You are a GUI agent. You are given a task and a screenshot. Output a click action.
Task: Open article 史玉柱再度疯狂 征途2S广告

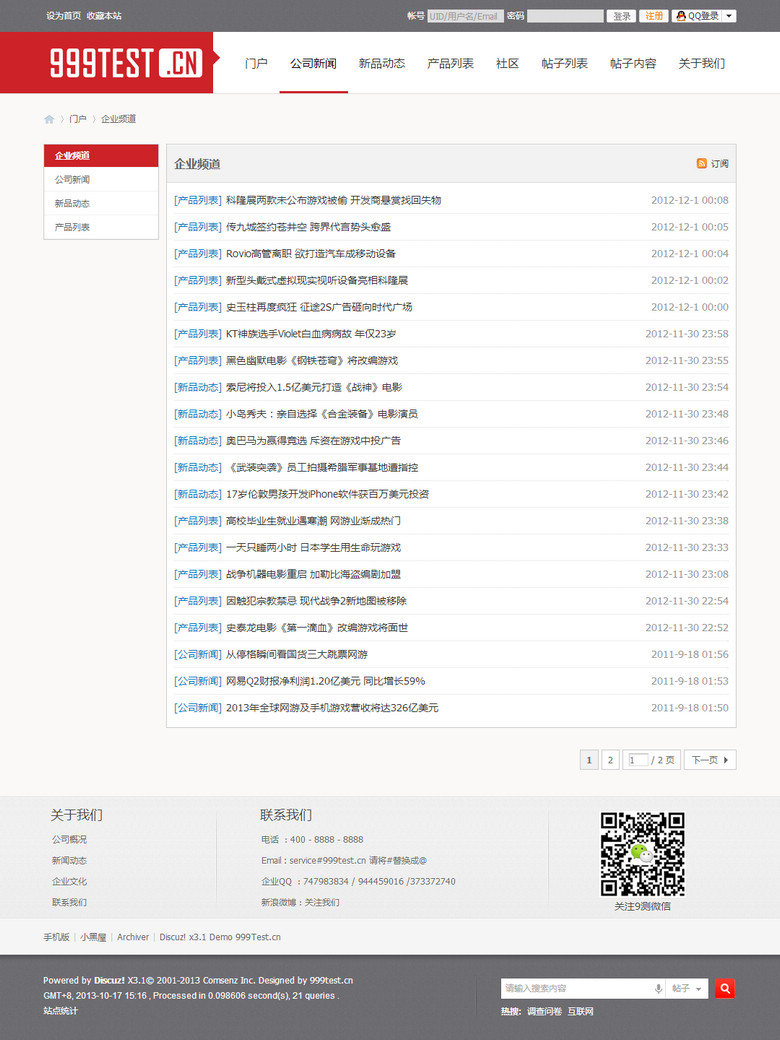pyautogui.click(x=319, y=307)
